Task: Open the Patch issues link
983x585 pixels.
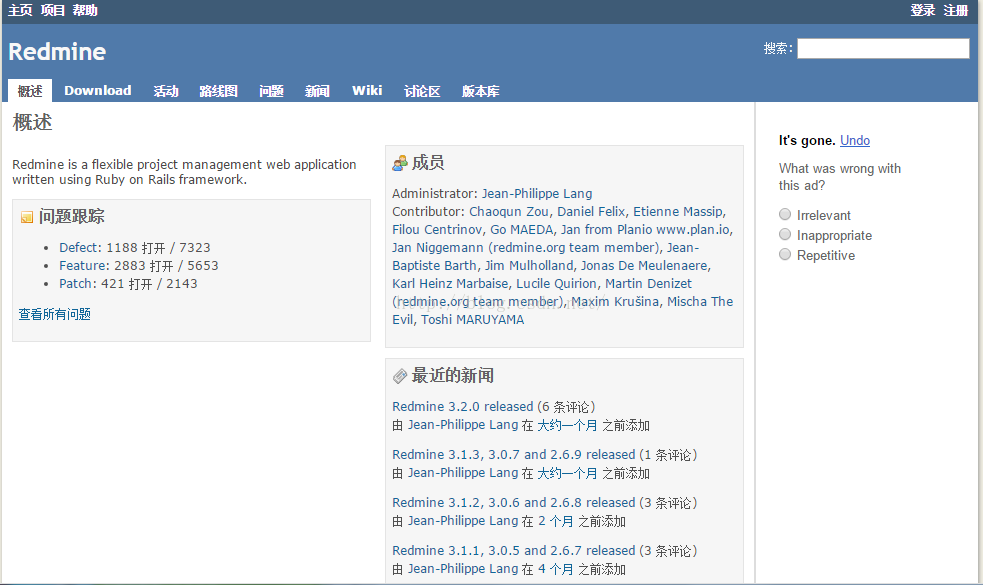Action: pyautogui.click(x=76, y=284)
